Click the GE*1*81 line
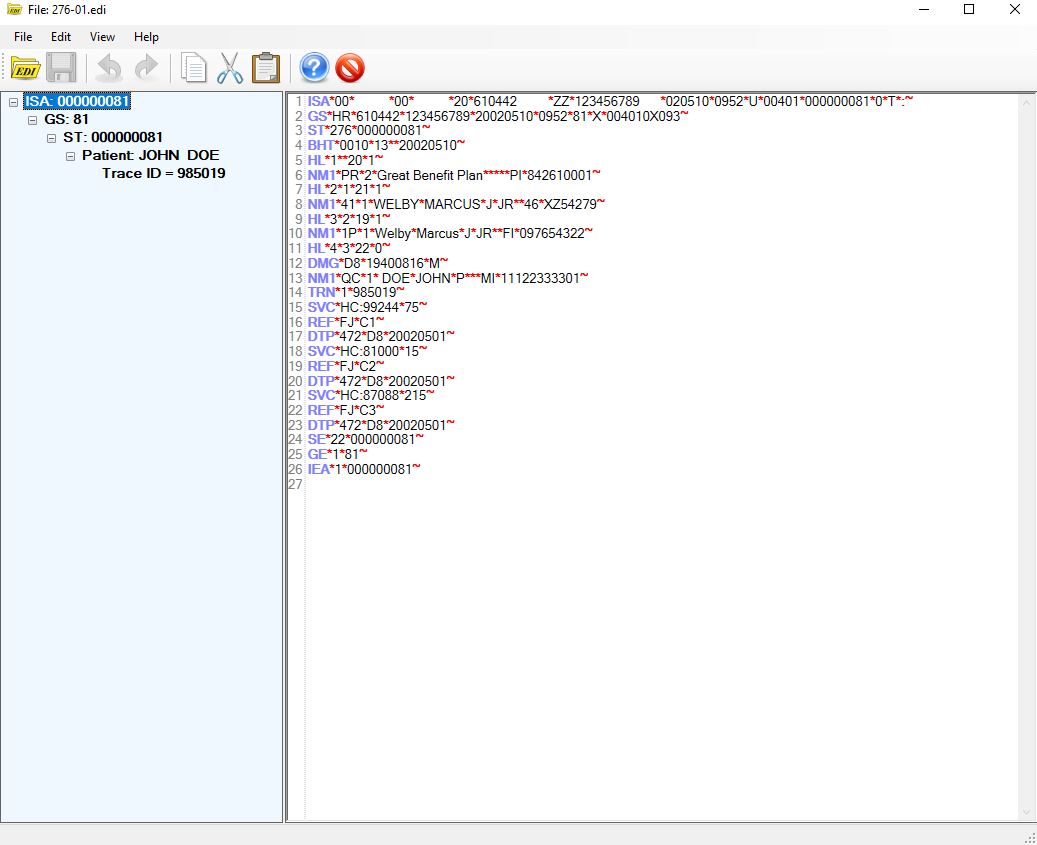The height and width of the screenshot is (845, 1037). (x=337, y=454)
